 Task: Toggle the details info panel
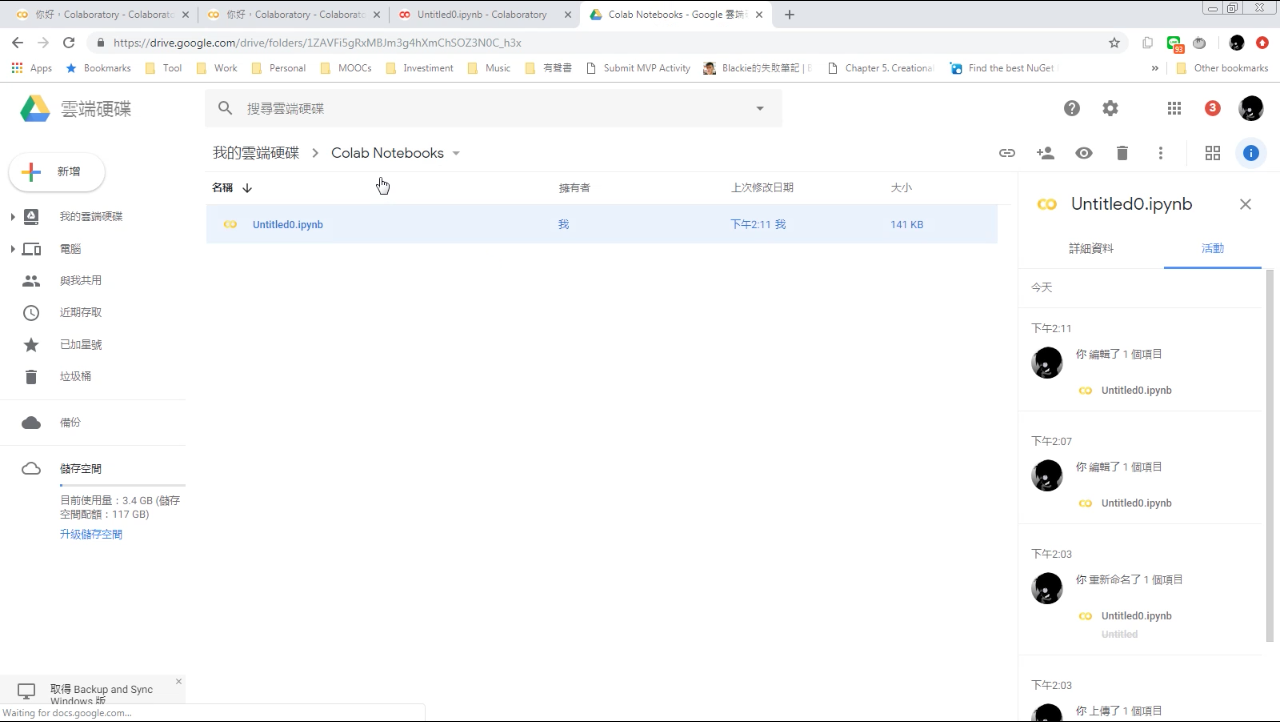[1251, 153]
